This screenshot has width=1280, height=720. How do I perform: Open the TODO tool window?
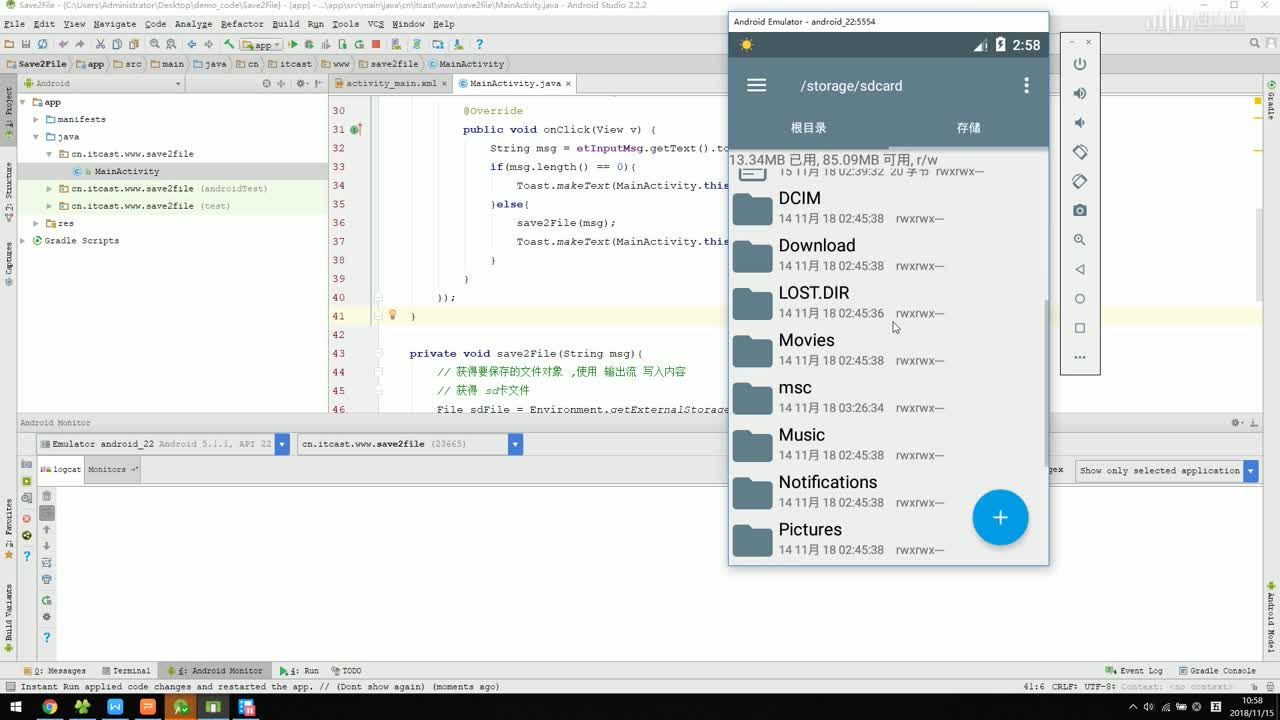coord(346,671)
